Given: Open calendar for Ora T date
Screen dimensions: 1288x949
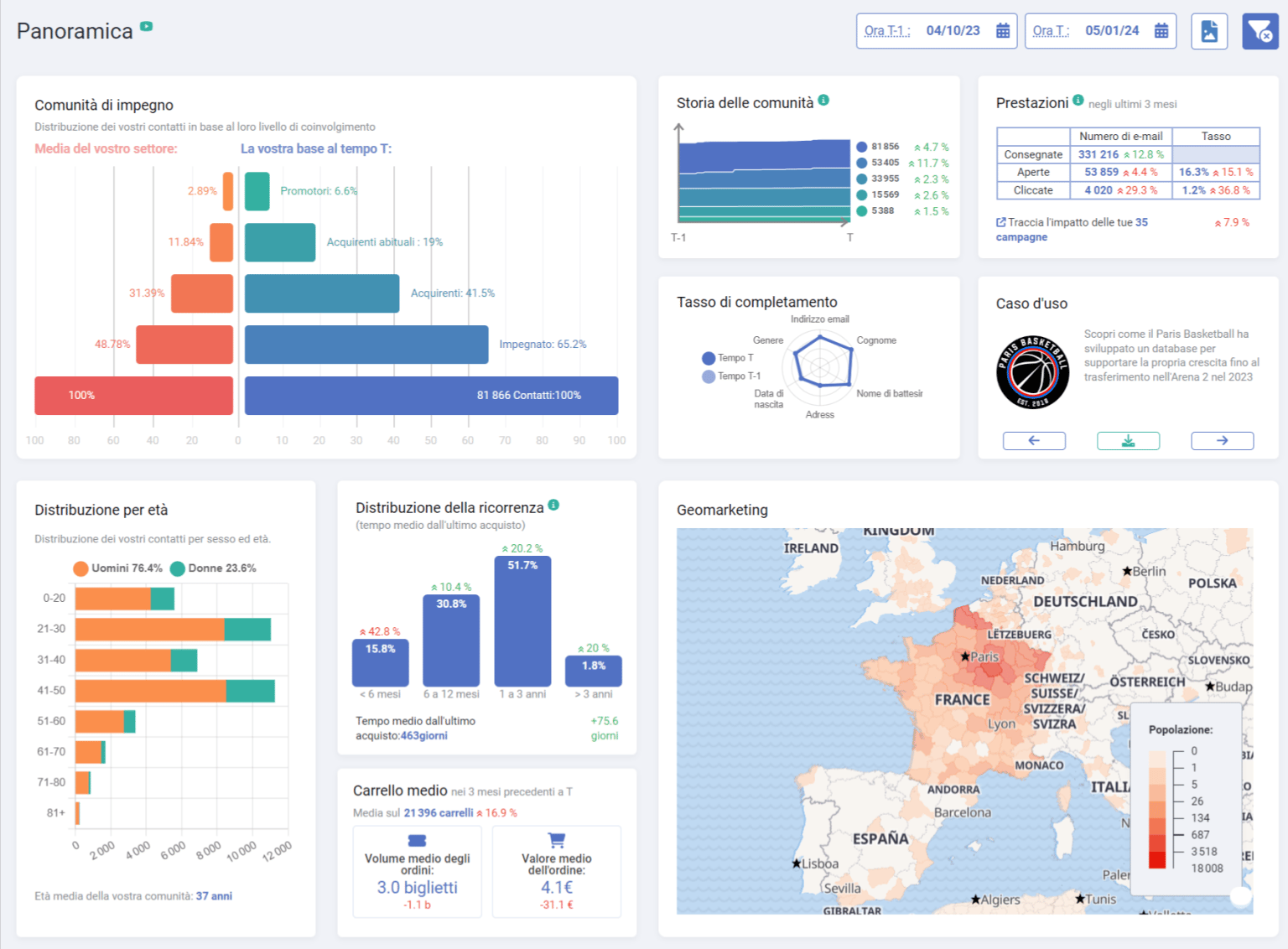Looking at the screenshot, I should (x=1161, y=31).
